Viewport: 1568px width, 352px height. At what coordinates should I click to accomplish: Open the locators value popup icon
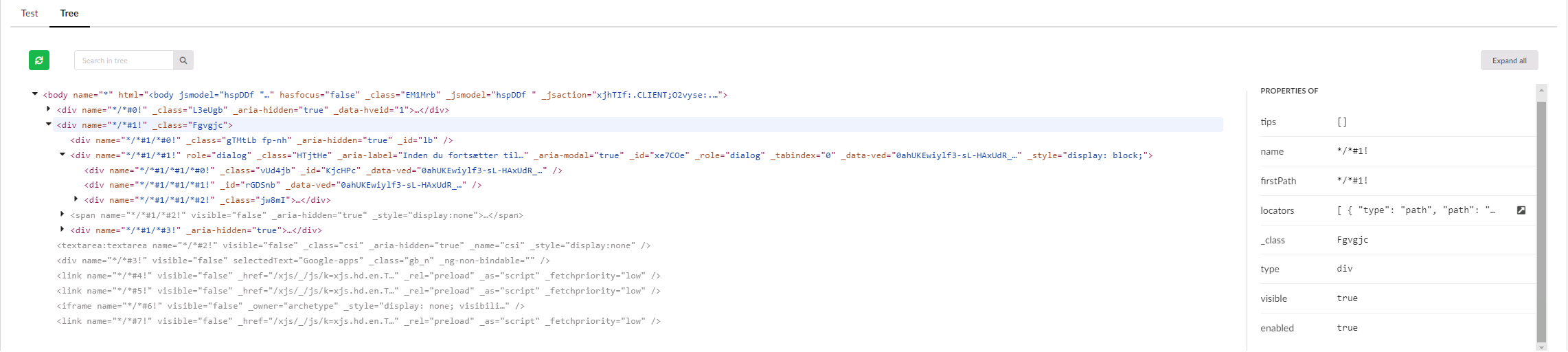pos(1521,210)
